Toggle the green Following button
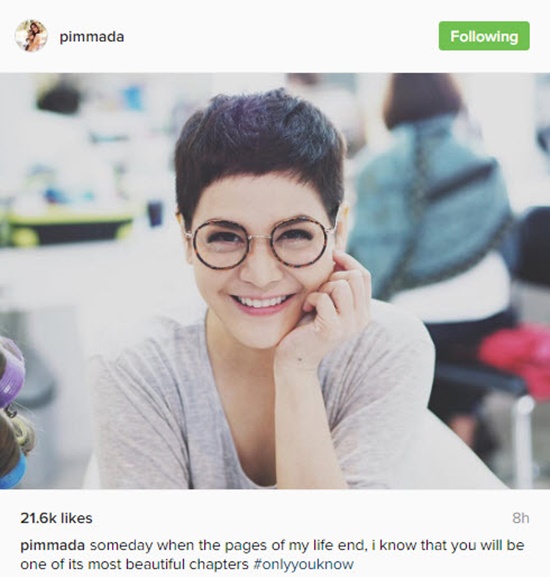Viewport: 550px width, 577px height. [x=484, y=36]
